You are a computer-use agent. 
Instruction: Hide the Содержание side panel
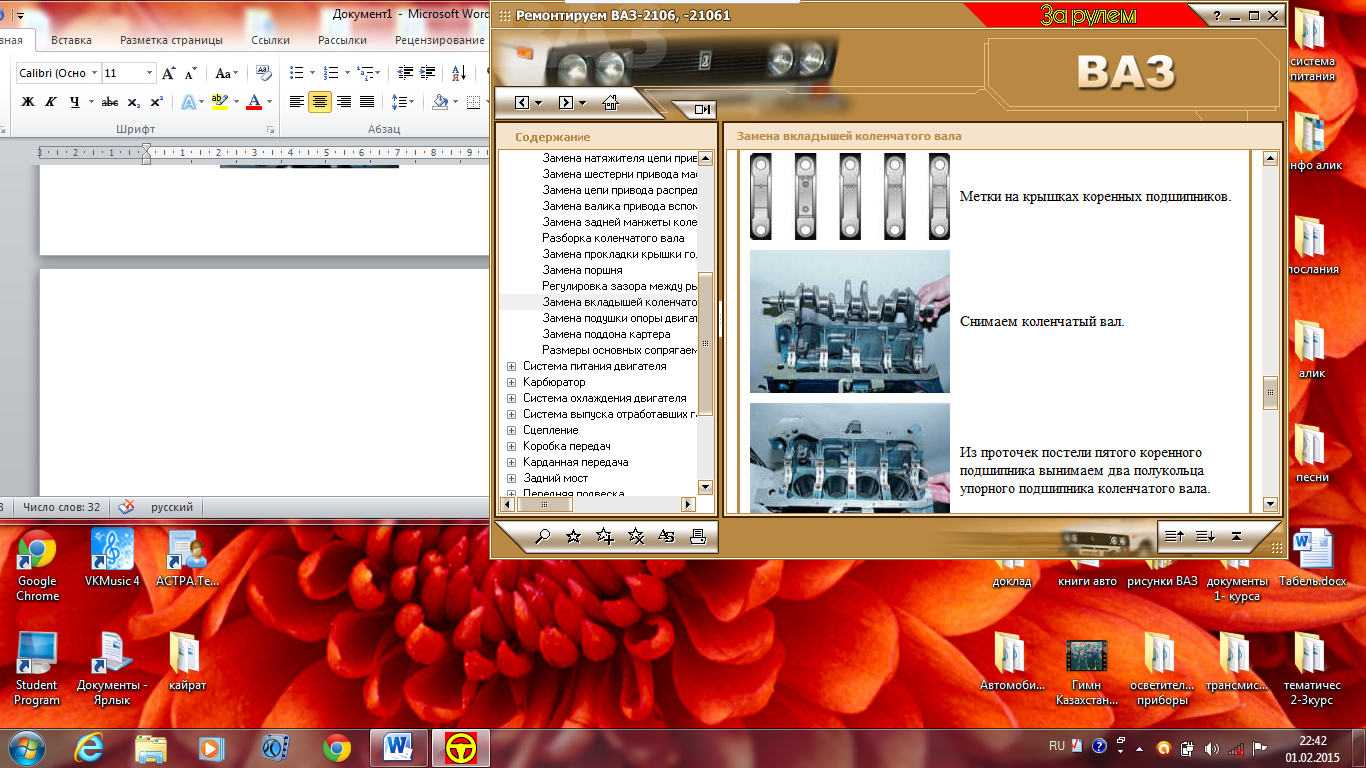pos(702,110)
